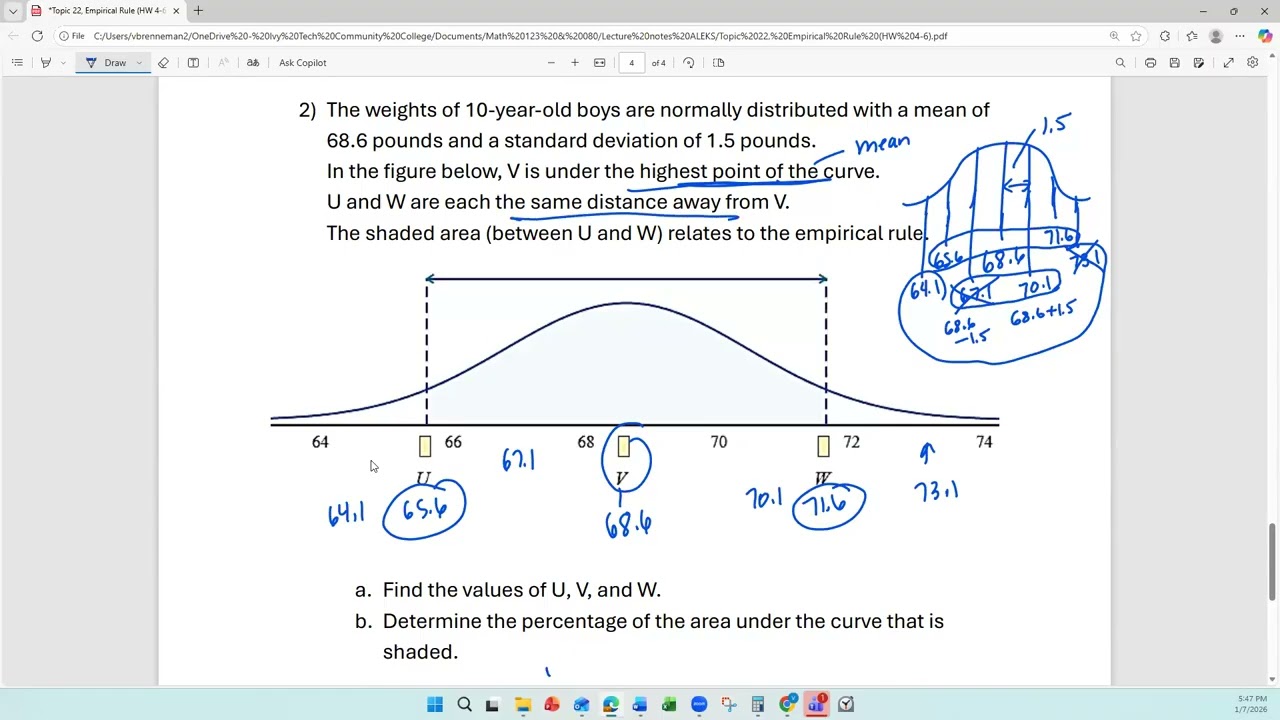Open the address bar zoom indicator
This screenshot has width=1280, height=720.
[x=1114, y=36]
